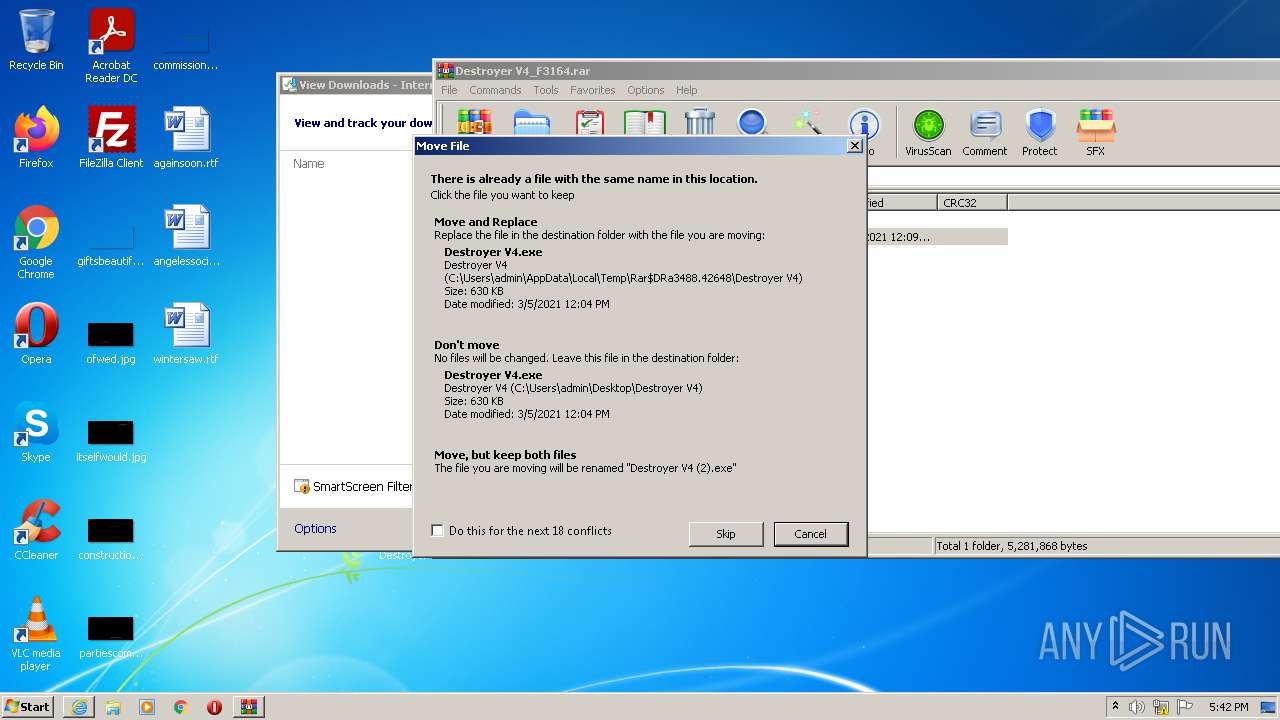Screen dimensions: 1280x720
Task: Open the Opera desktop shortcut
Action: (x=36, y=334)
